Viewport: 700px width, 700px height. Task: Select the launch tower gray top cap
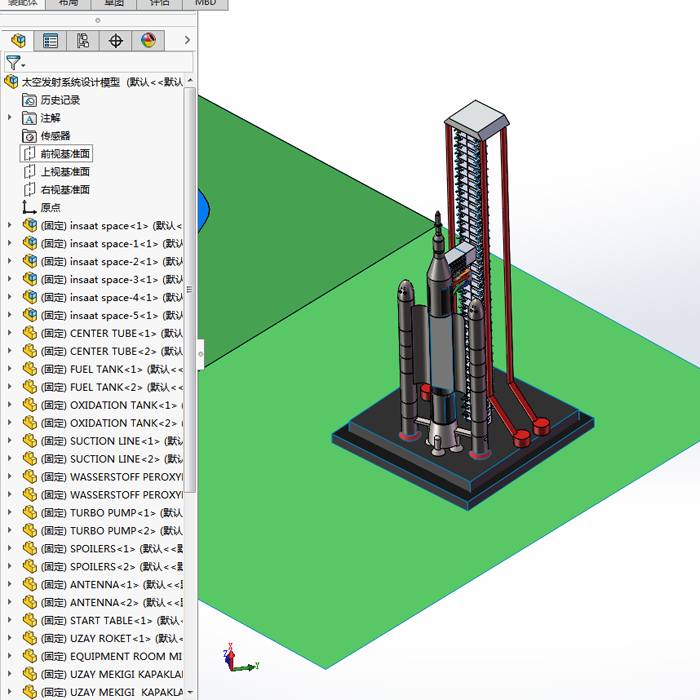(x=477, y=119)
